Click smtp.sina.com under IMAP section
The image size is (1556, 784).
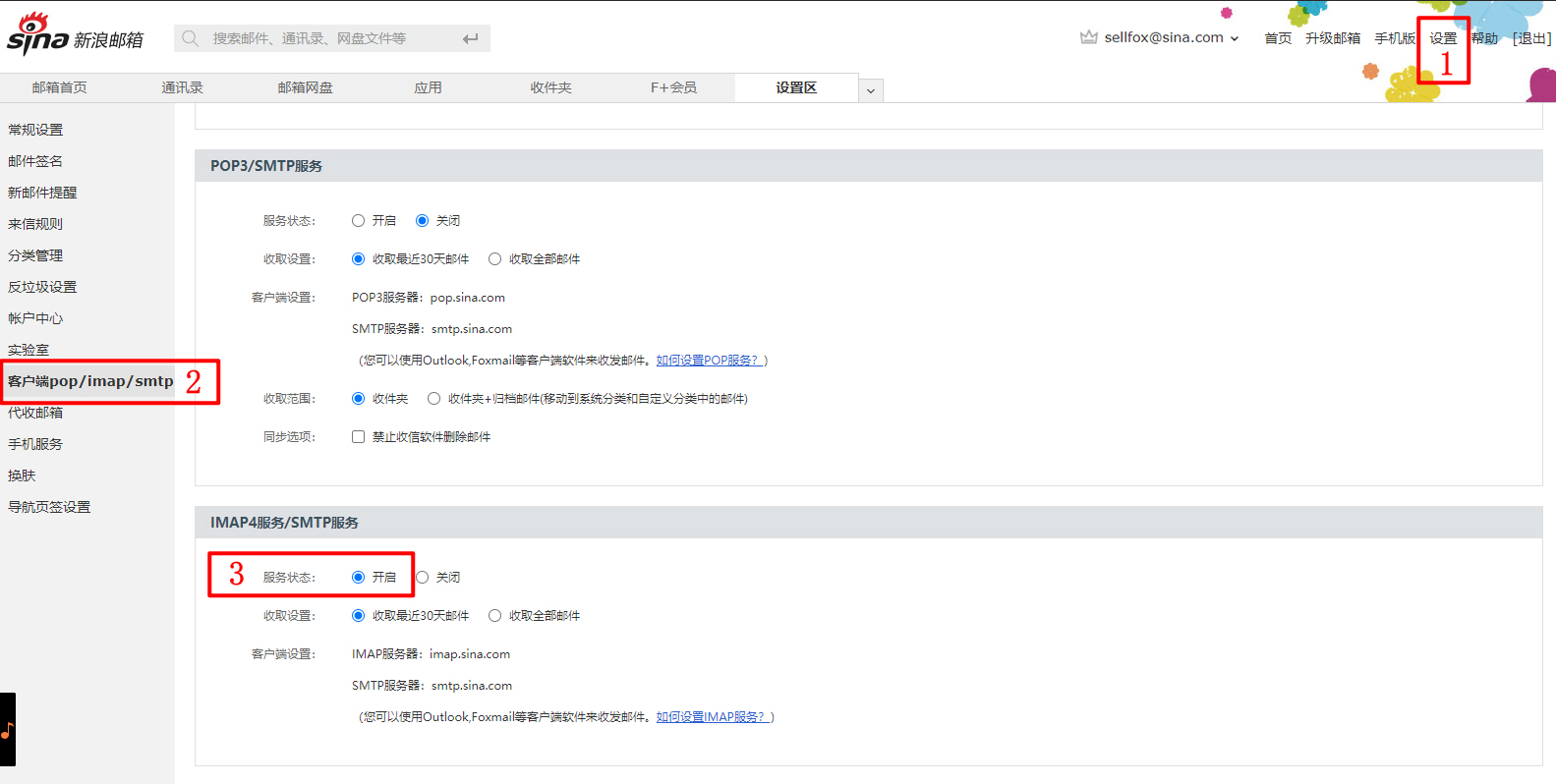point(472,686)
